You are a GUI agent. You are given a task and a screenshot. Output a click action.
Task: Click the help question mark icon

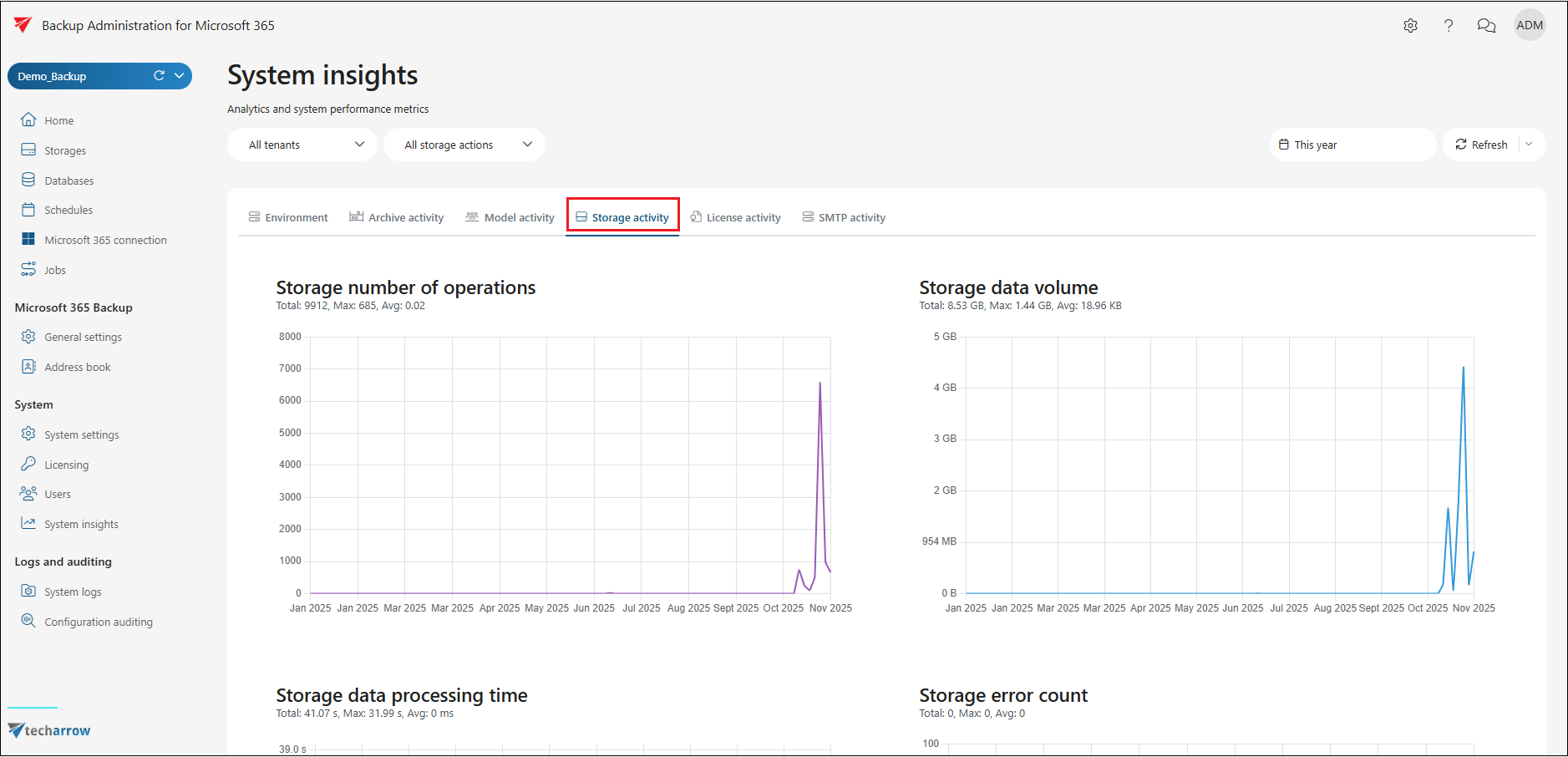coord(1449,26)
